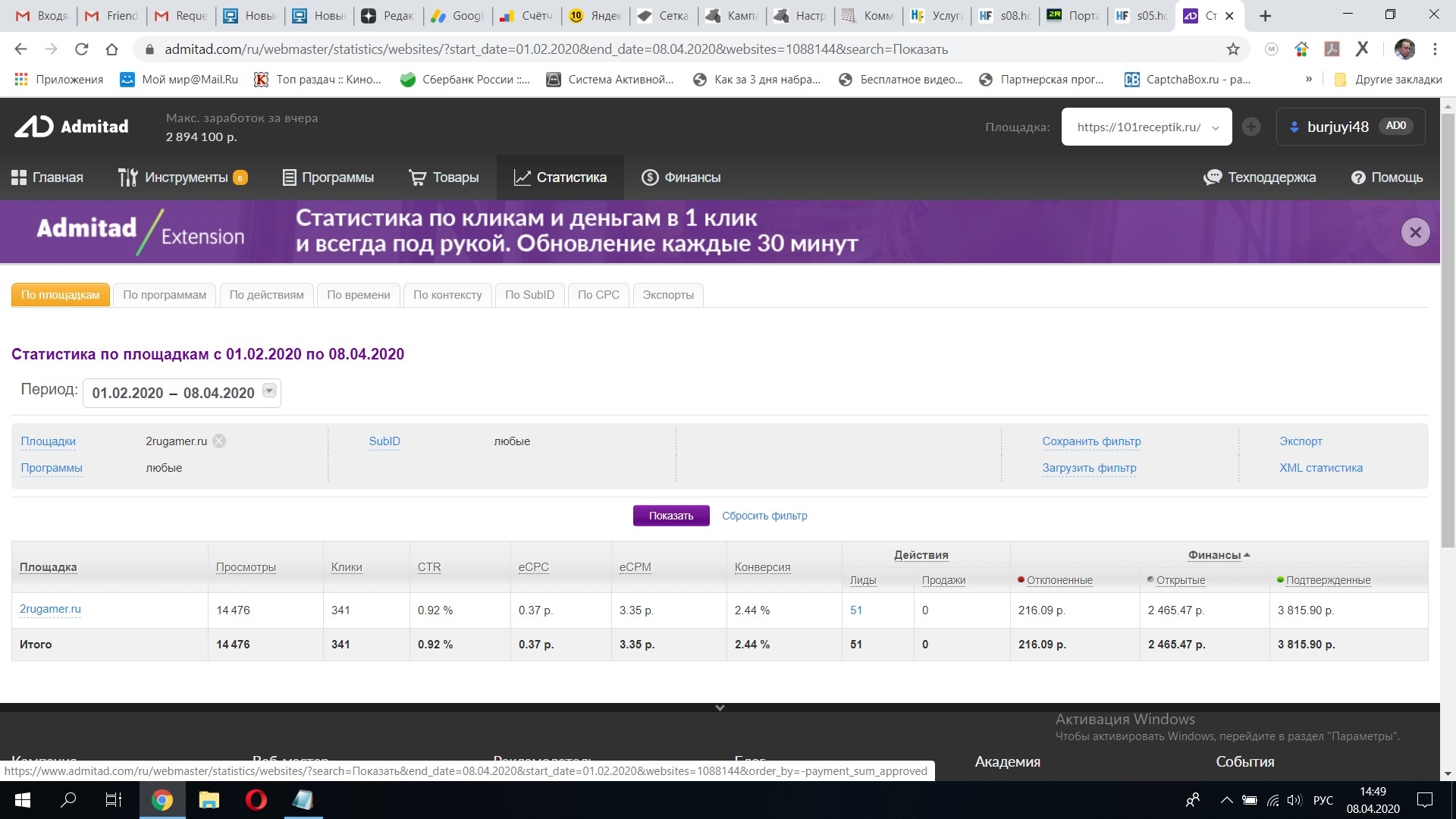Viewport: 1456px width, 819px height.
Task: Open the Техподдержка chat icon
Action: 1213,177
